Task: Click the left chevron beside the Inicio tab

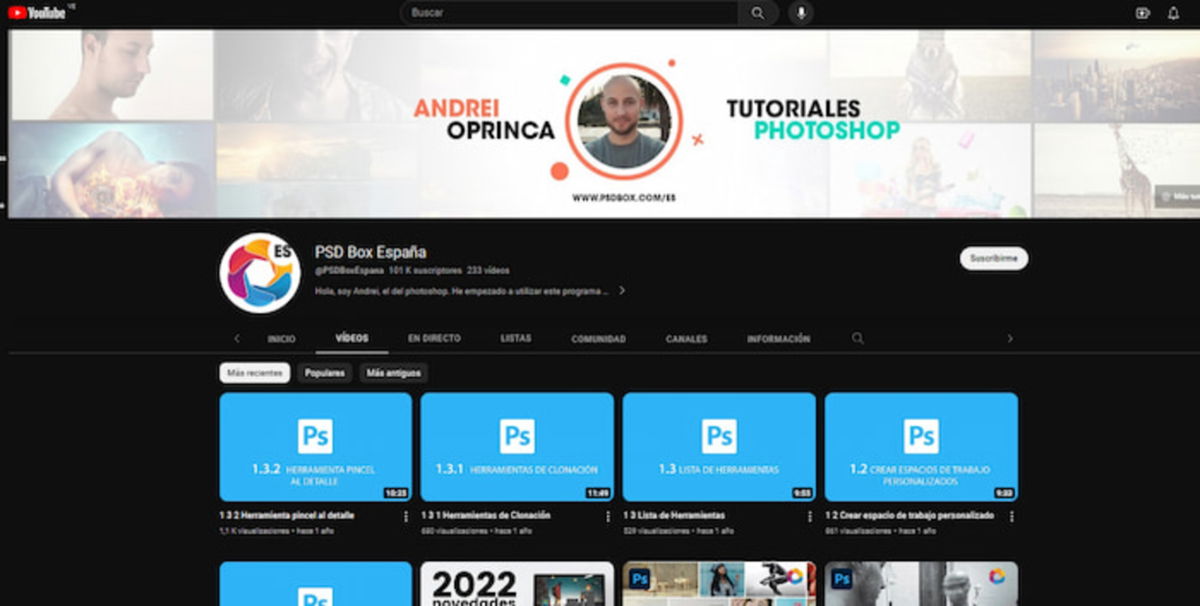Action: 237,339
